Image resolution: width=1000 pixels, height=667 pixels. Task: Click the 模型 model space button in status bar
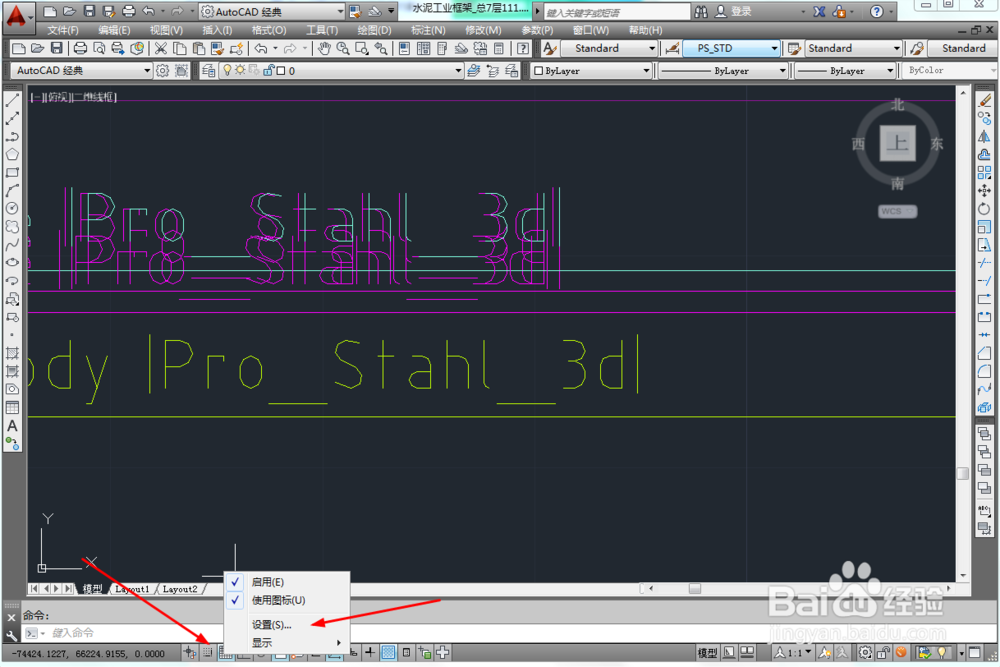point(707,652)
